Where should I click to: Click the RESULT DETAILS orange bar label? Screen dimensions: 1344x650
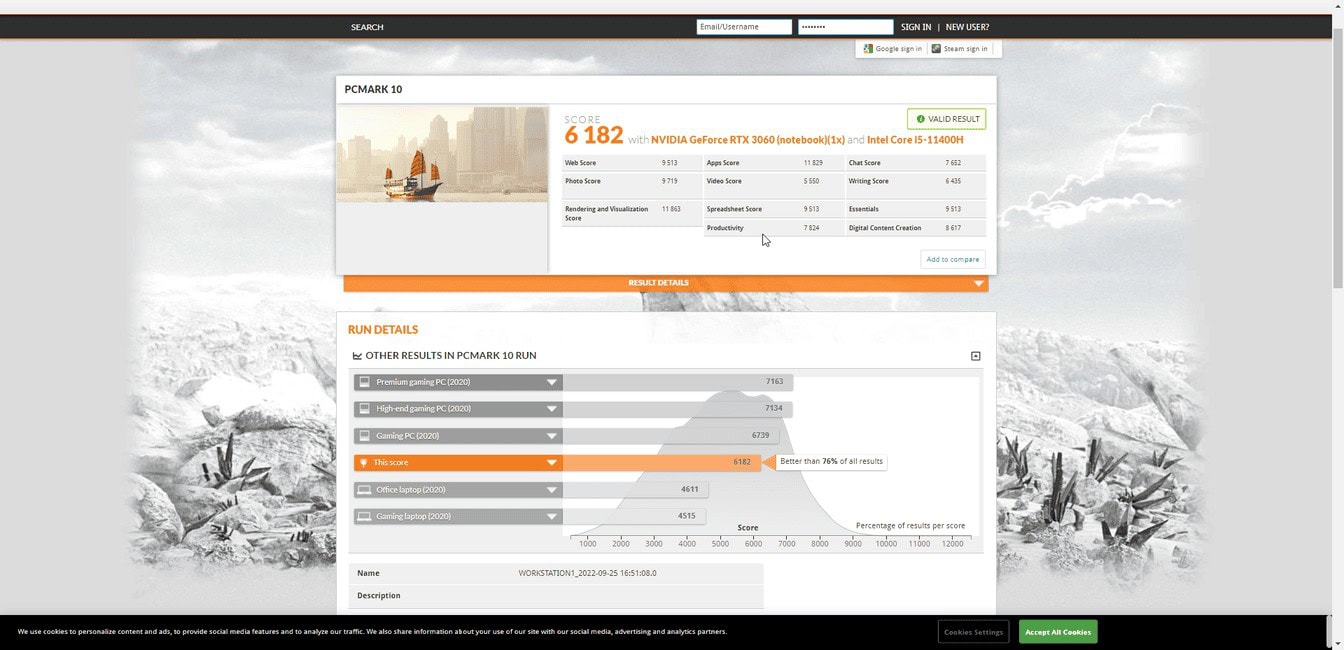coord(658,283)
